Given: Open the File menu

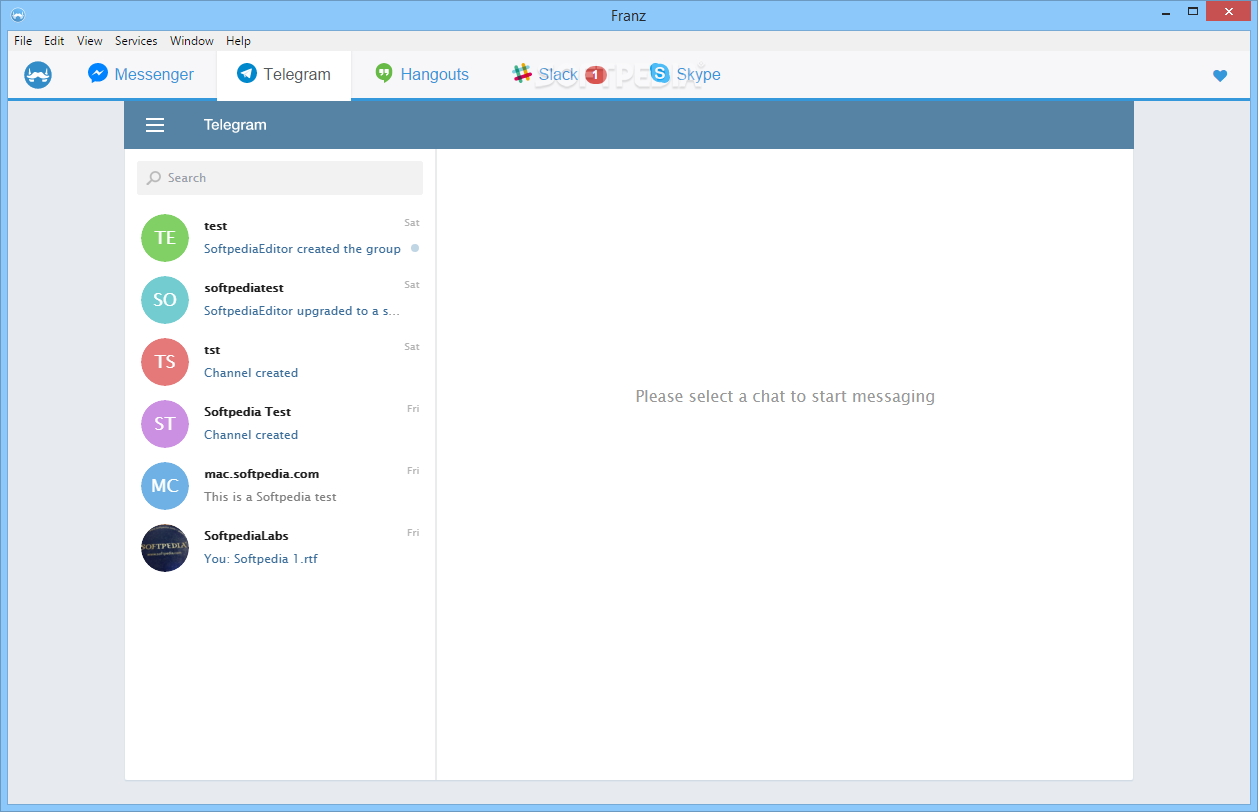Looking at the screenshot, I should (23, 41).
